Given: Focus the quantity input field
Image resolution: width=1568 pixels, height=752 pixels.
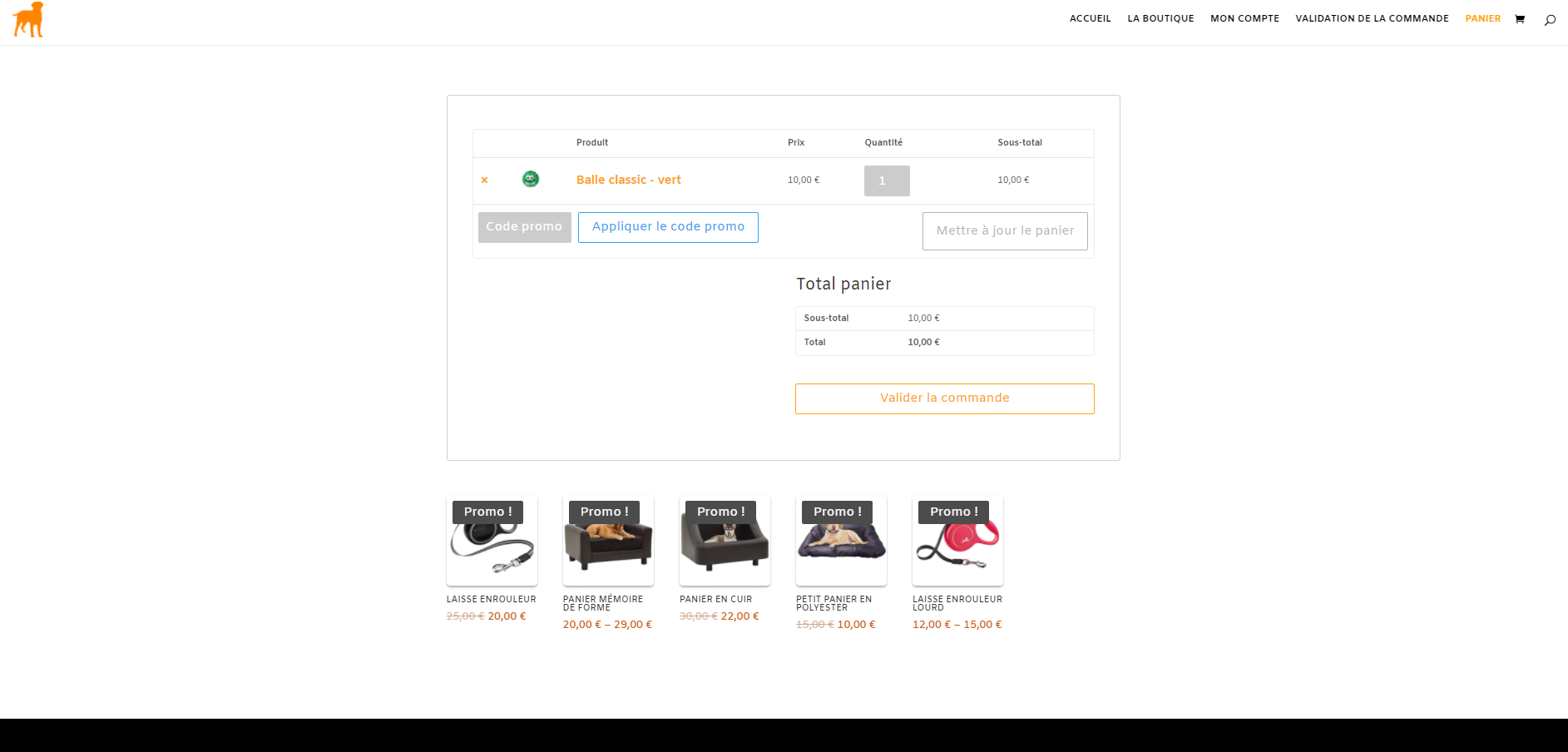Looking at the screenshot, I should tap(886, 181).
